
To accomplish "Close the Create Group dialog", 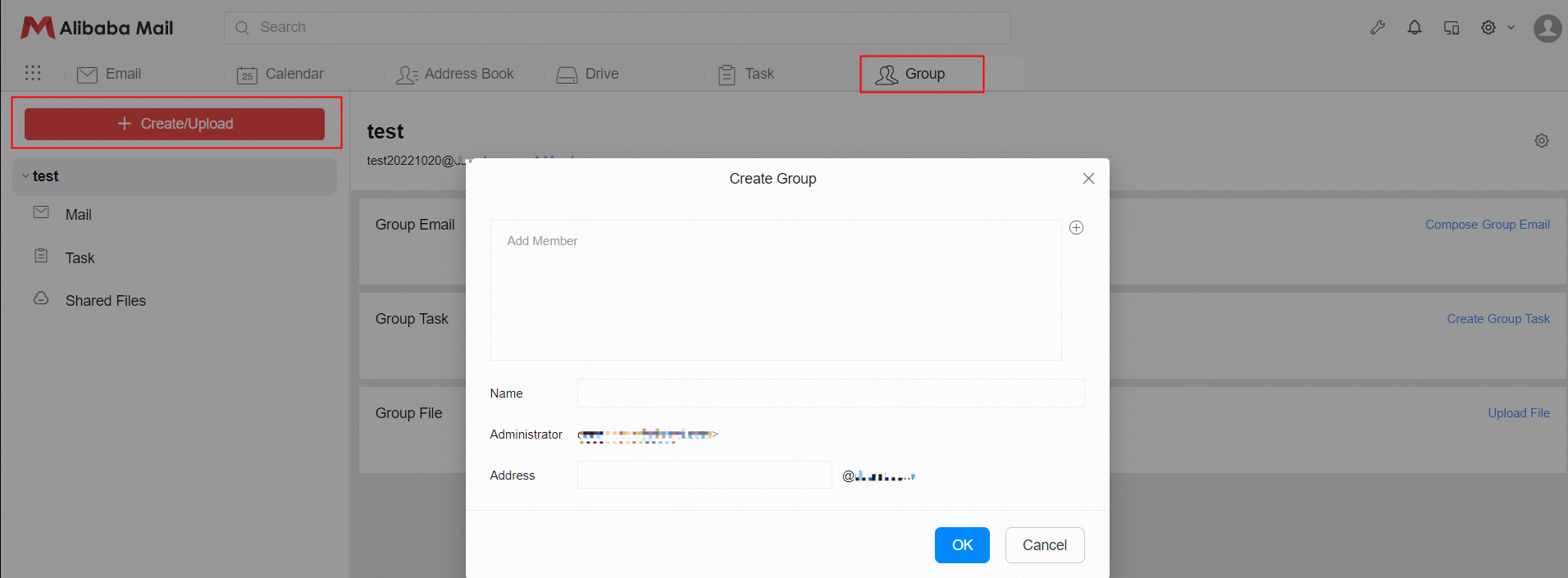I will pos(1088,179).
